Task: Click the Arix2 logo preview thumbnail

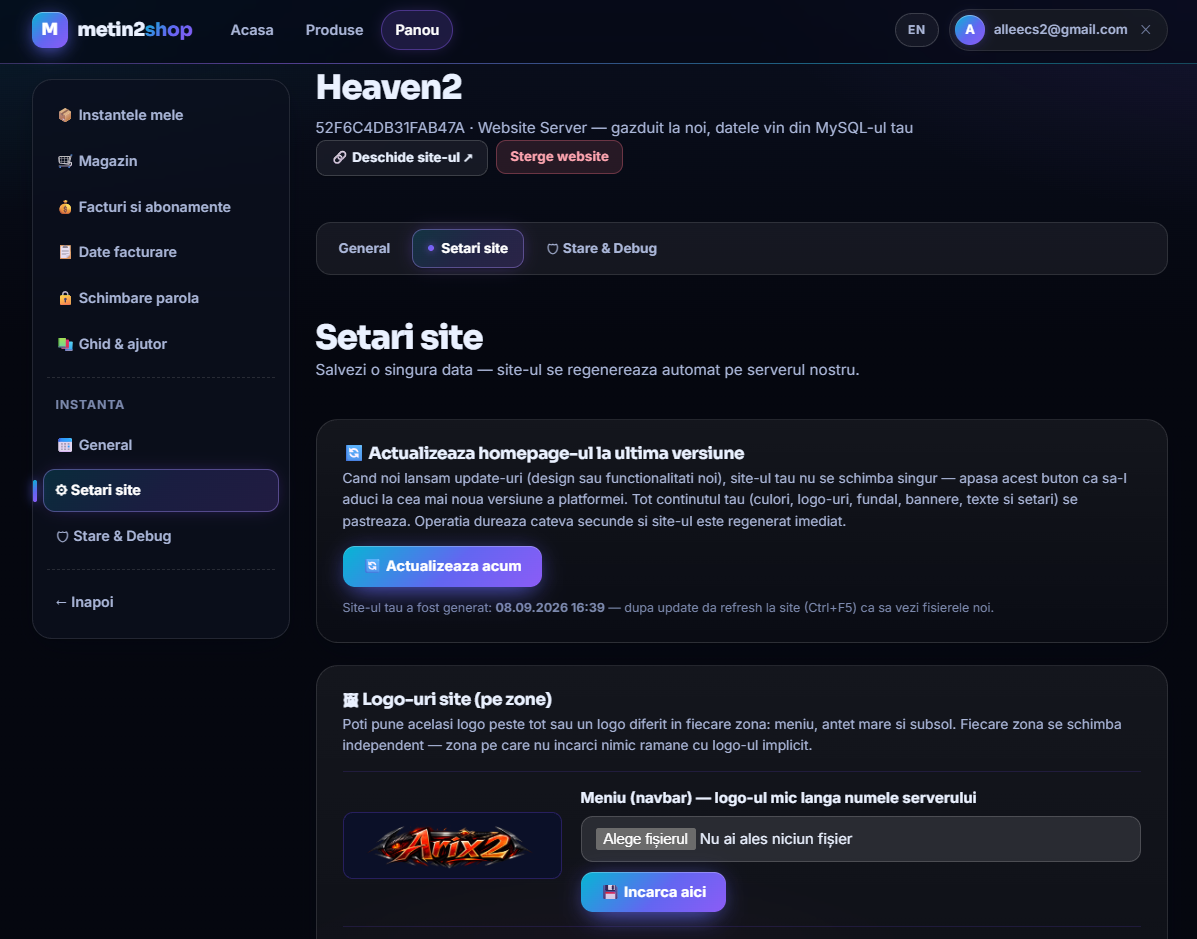Action: coord(452,845)
